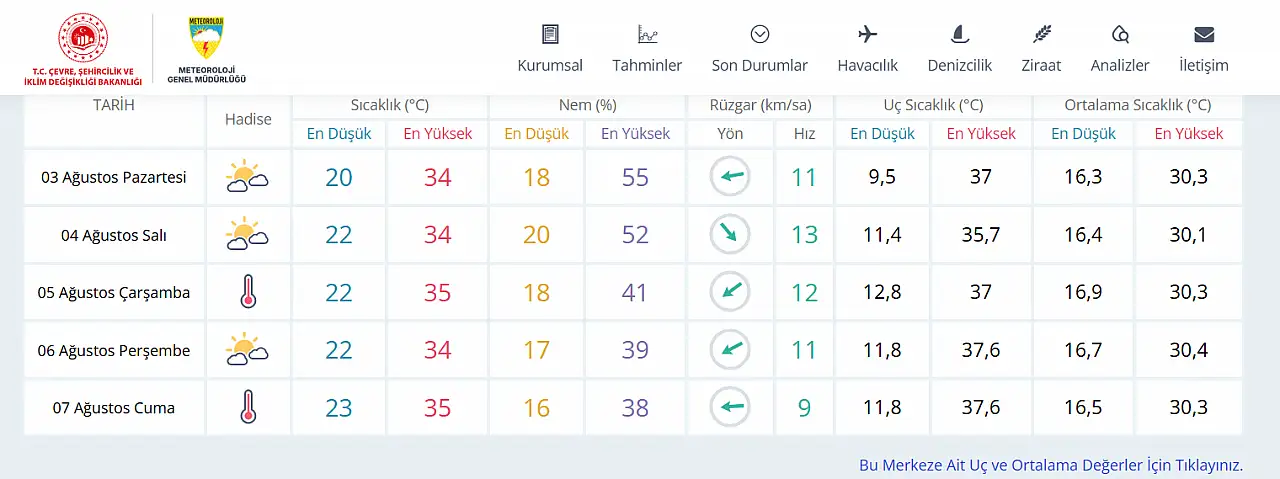Follow the Uç ve Ortalama Değerler link
Screen dimensions: 1280x479
[1051, 465]
